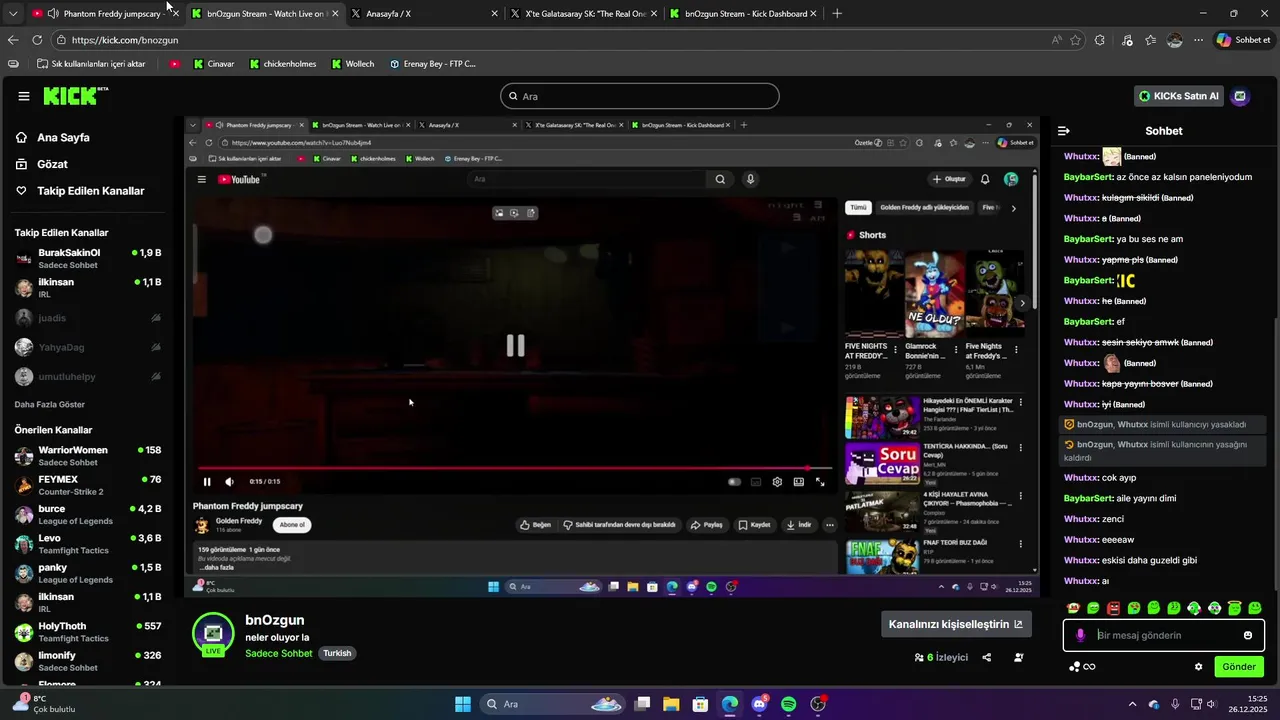The height and width of the screenshot is (720, 1280).
Task: Click the Kick search box Ara
Action: pyautogui.click(x=640, y=96)
